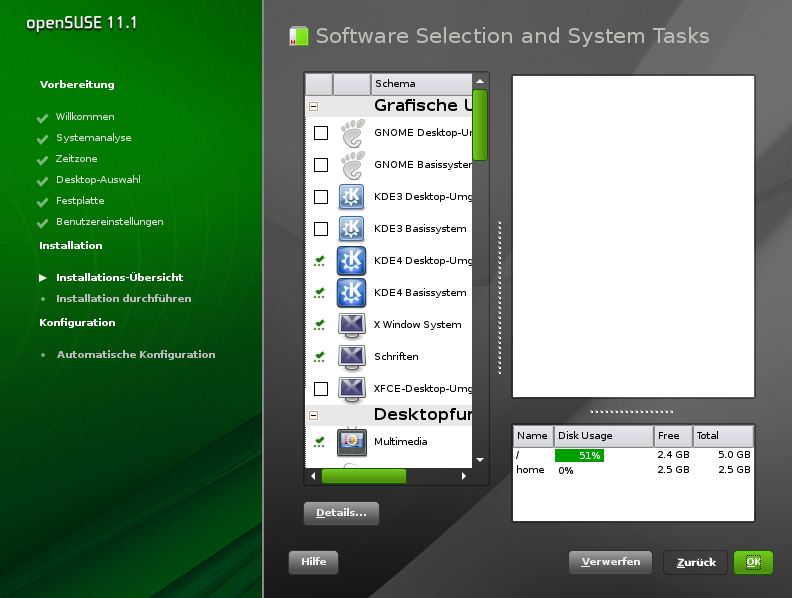Click the X Window System monitor icon
The height and width of the screenshot is (598, 792).
click(x=352, y=326)
